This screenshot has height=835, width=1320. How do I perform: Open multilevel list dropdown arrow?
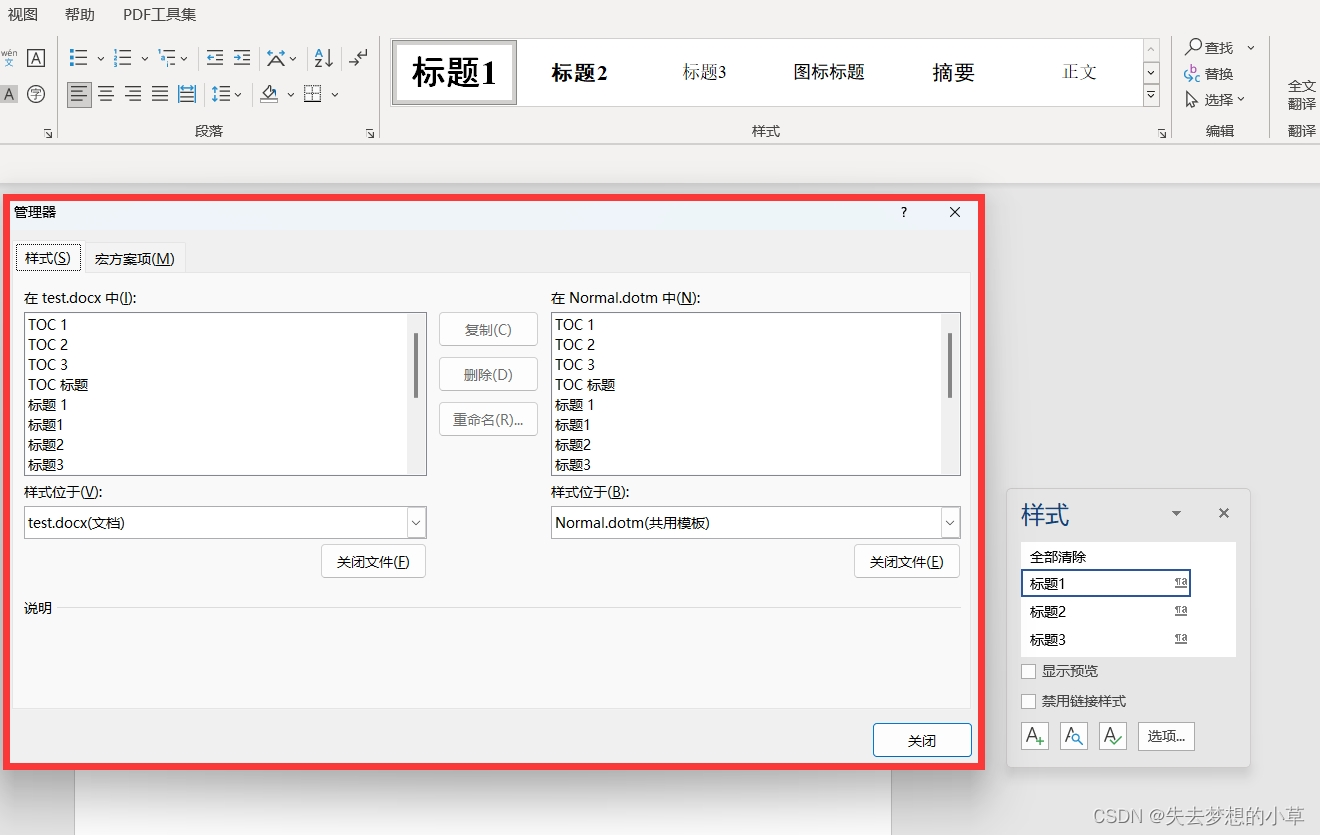point(185,59)
